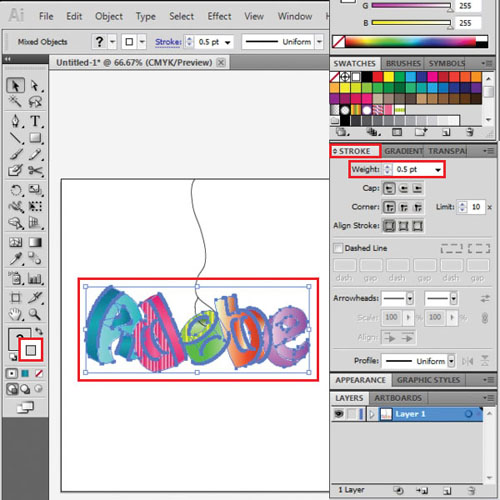This screenshot has height=500, width=500.
Task: Switch to the Artboards tab
Action: (398, 398)
